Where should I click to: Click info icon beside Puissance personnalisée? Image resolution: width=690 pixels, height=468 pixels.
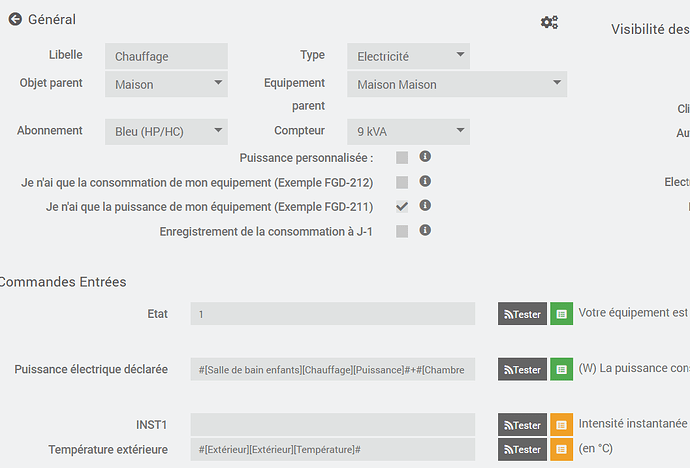(x=425, y=157)
